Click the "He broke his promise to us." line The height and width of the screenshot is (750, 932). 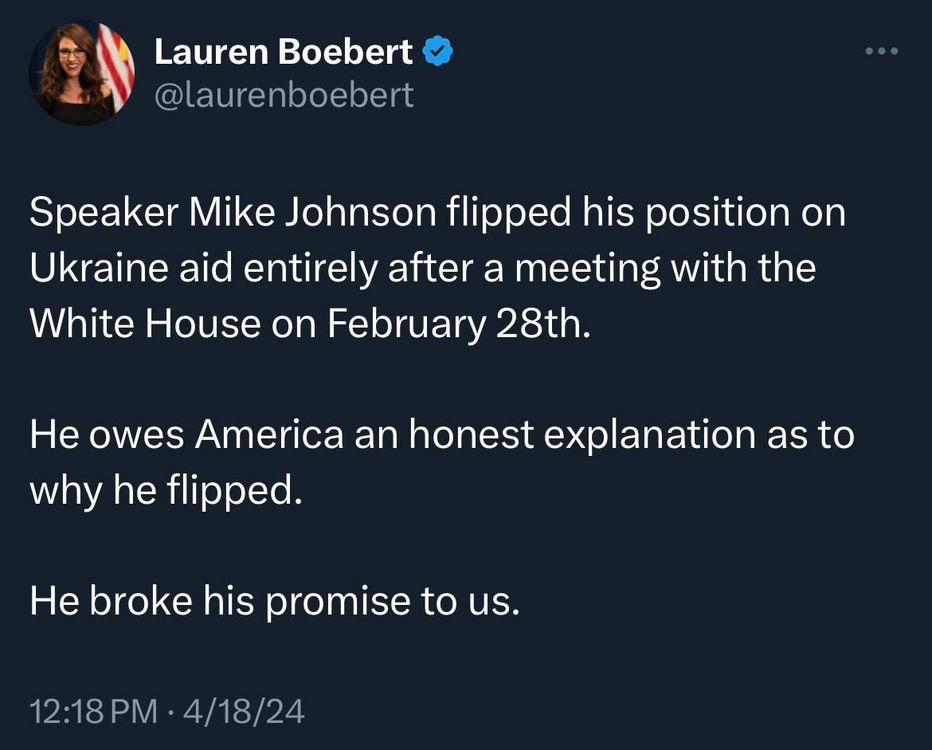(x=275, y=600)
